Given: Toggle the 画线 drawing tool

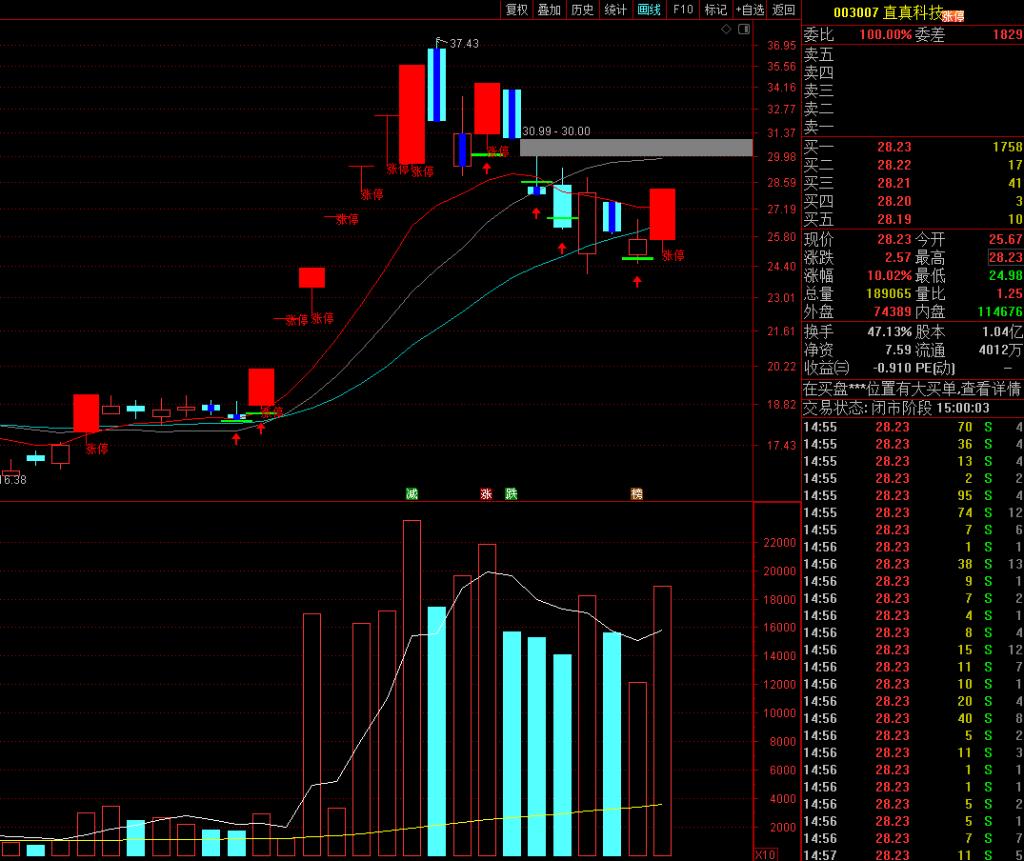Looking at the screenshot, I should click(x=649, y=10).
